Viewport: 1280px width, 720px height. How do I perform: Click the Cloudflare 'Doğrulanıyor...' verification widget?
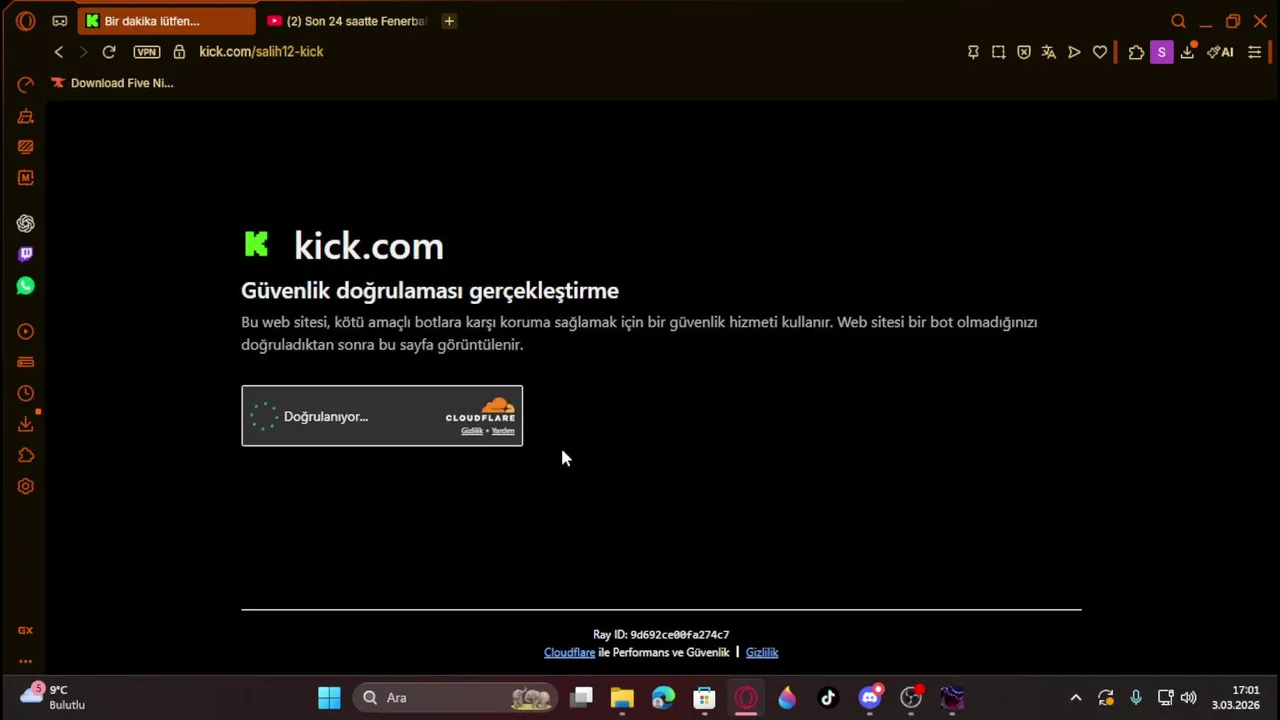click(x=382, y=416)
